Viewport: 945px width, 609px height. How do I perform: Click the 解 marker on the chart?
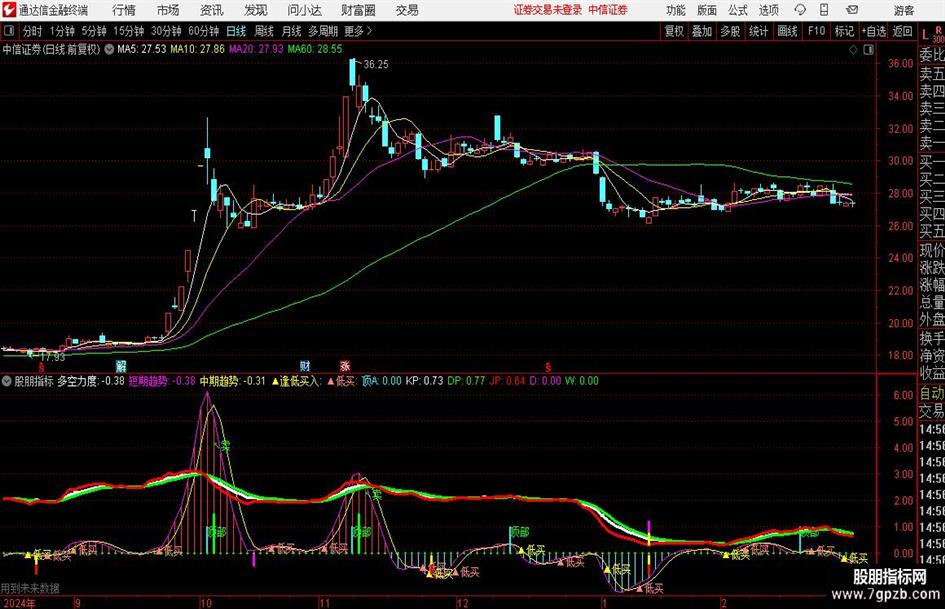121,365
